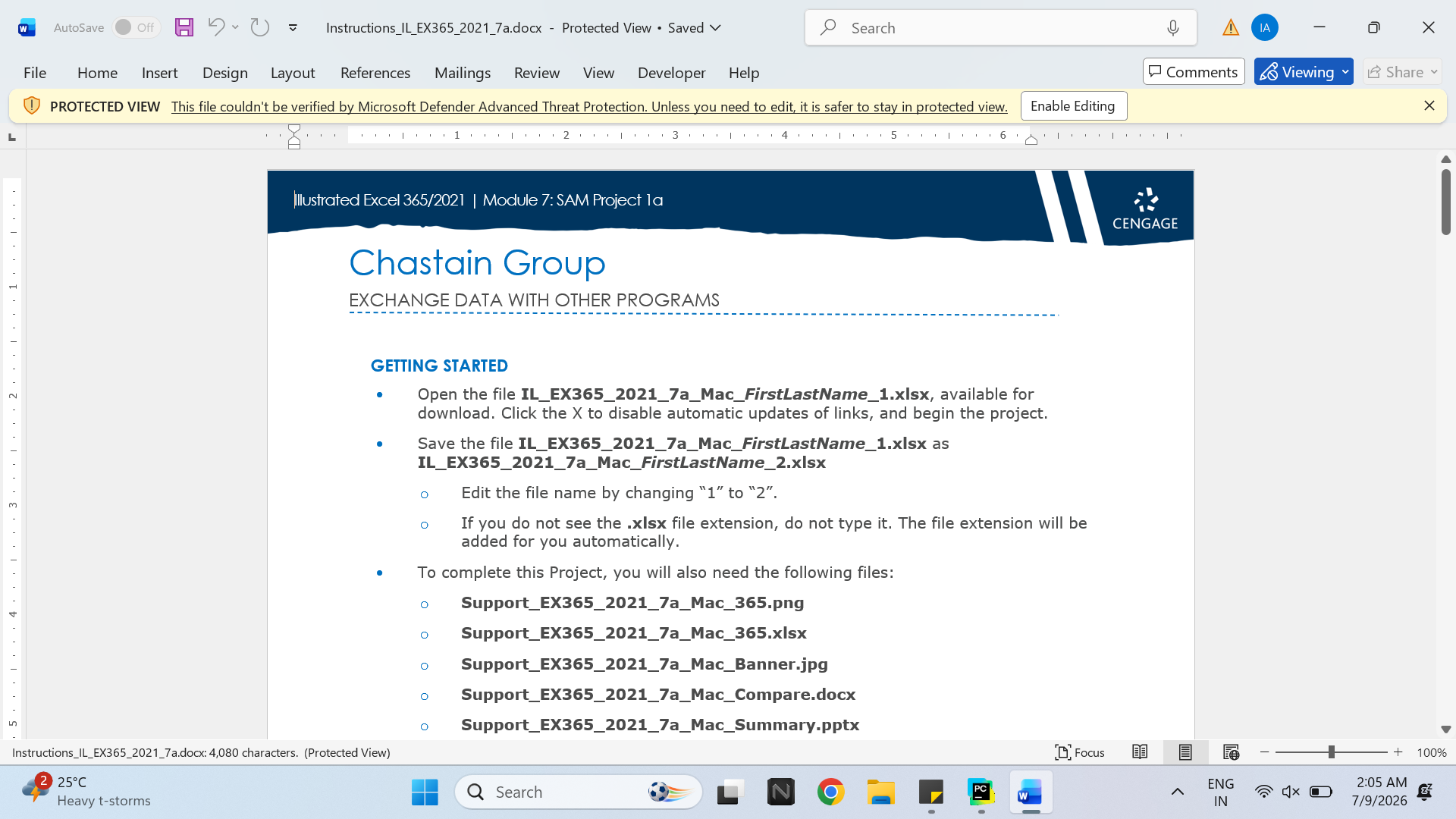Image resolution: width=1456 pixels, height=819 pixels.
Task: Open the Share dropdown button
Action: (x=1402, y=72)
